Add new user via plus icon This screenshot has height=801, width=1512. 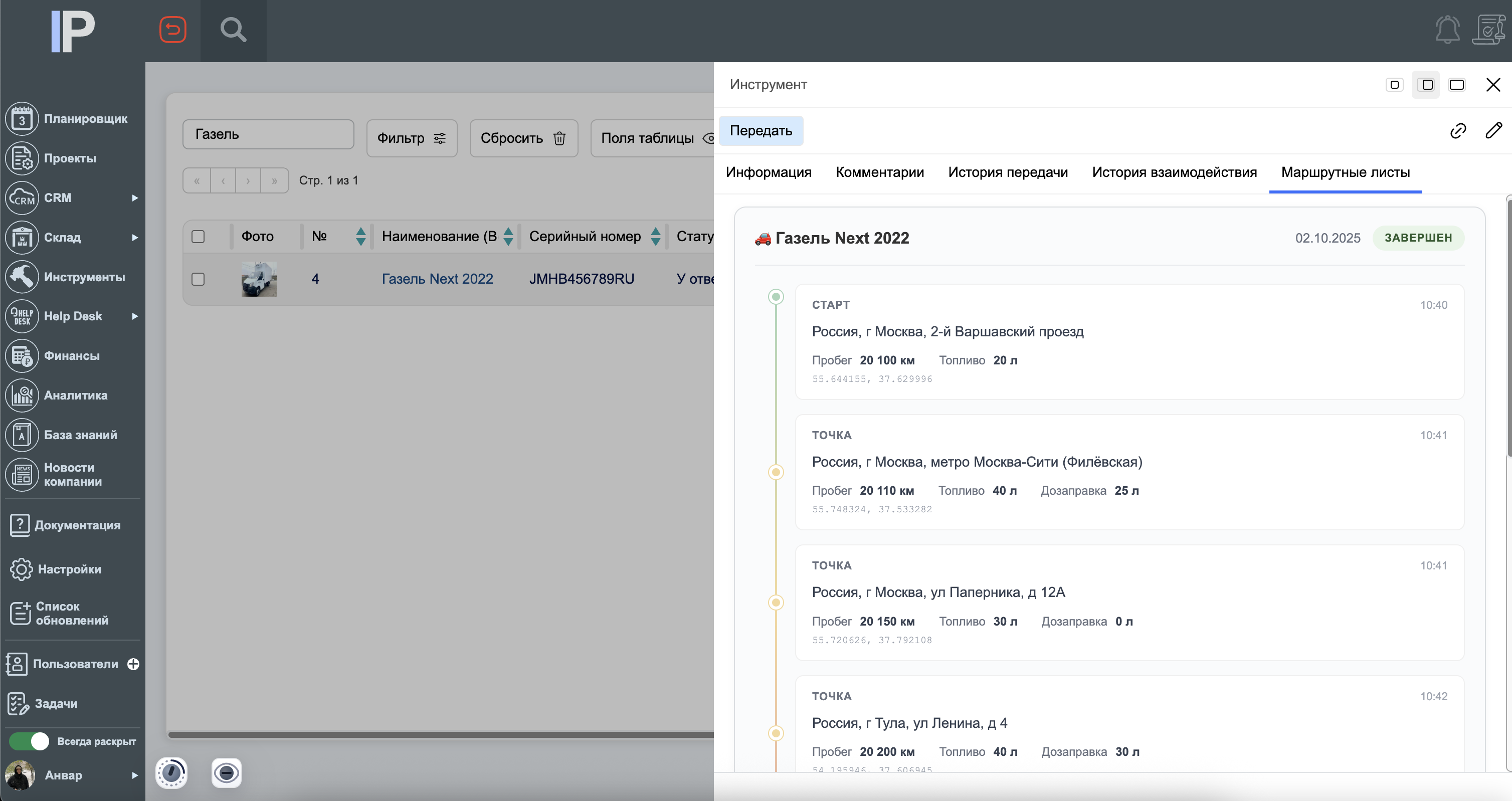coord(134,664)
